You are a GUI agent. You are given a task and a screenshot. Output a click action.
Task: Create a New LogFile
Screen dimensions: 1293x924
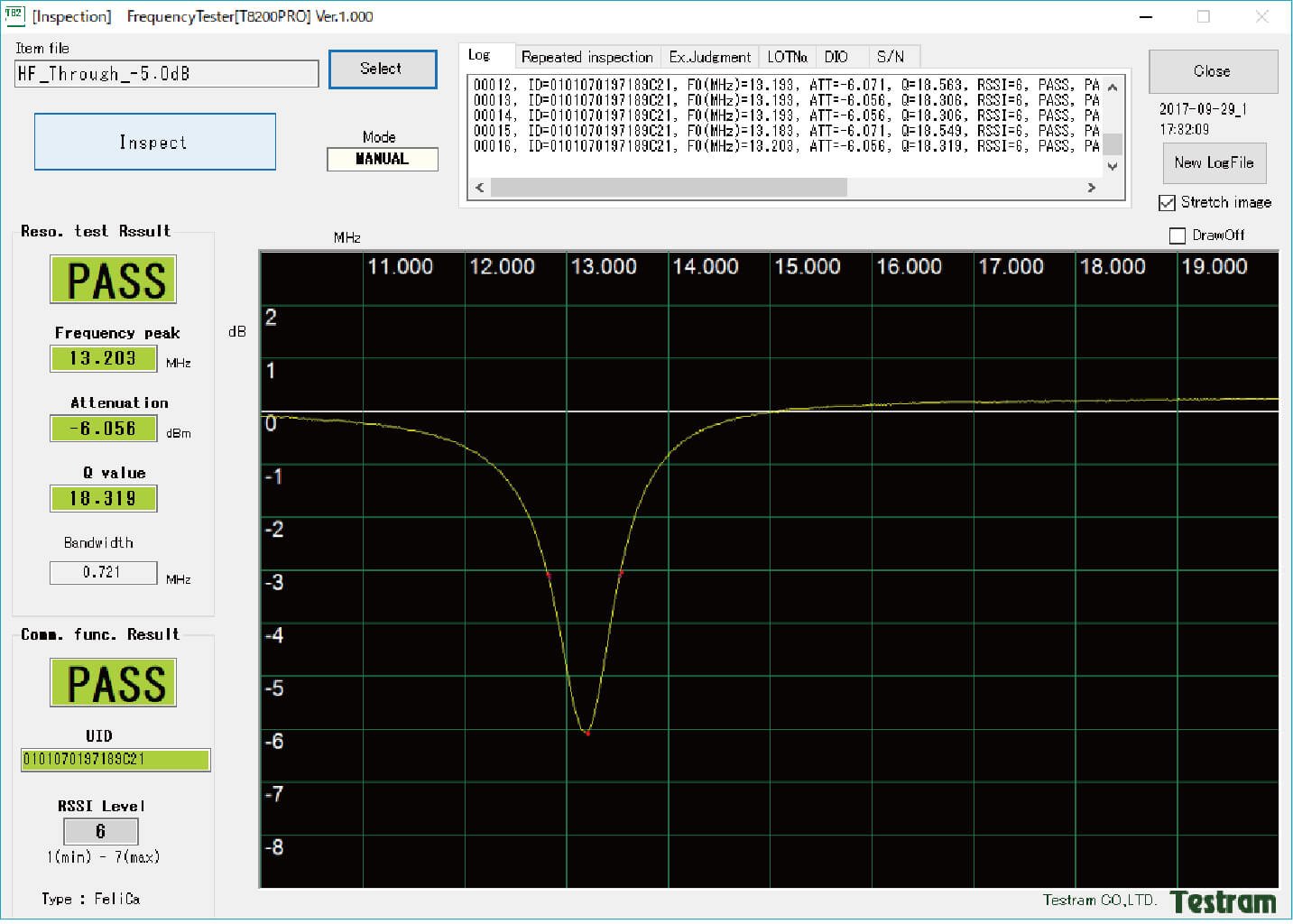click(1214, 163)
